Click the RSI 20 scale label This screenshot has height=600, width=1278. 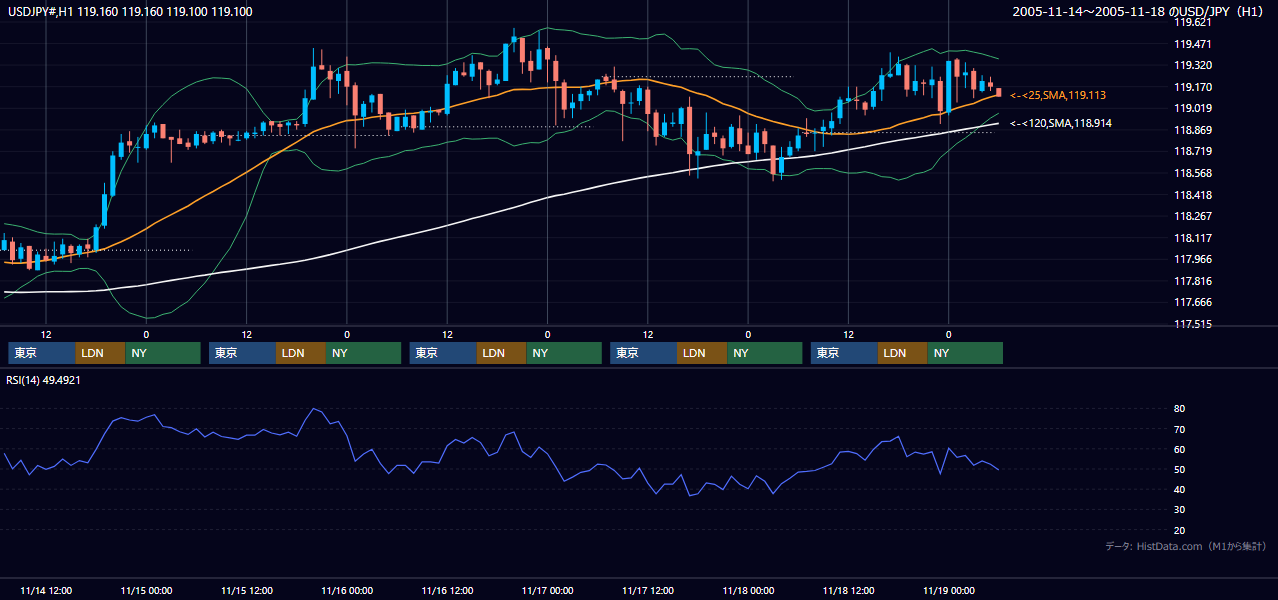pyautogui.click(x=1180, y=530)
